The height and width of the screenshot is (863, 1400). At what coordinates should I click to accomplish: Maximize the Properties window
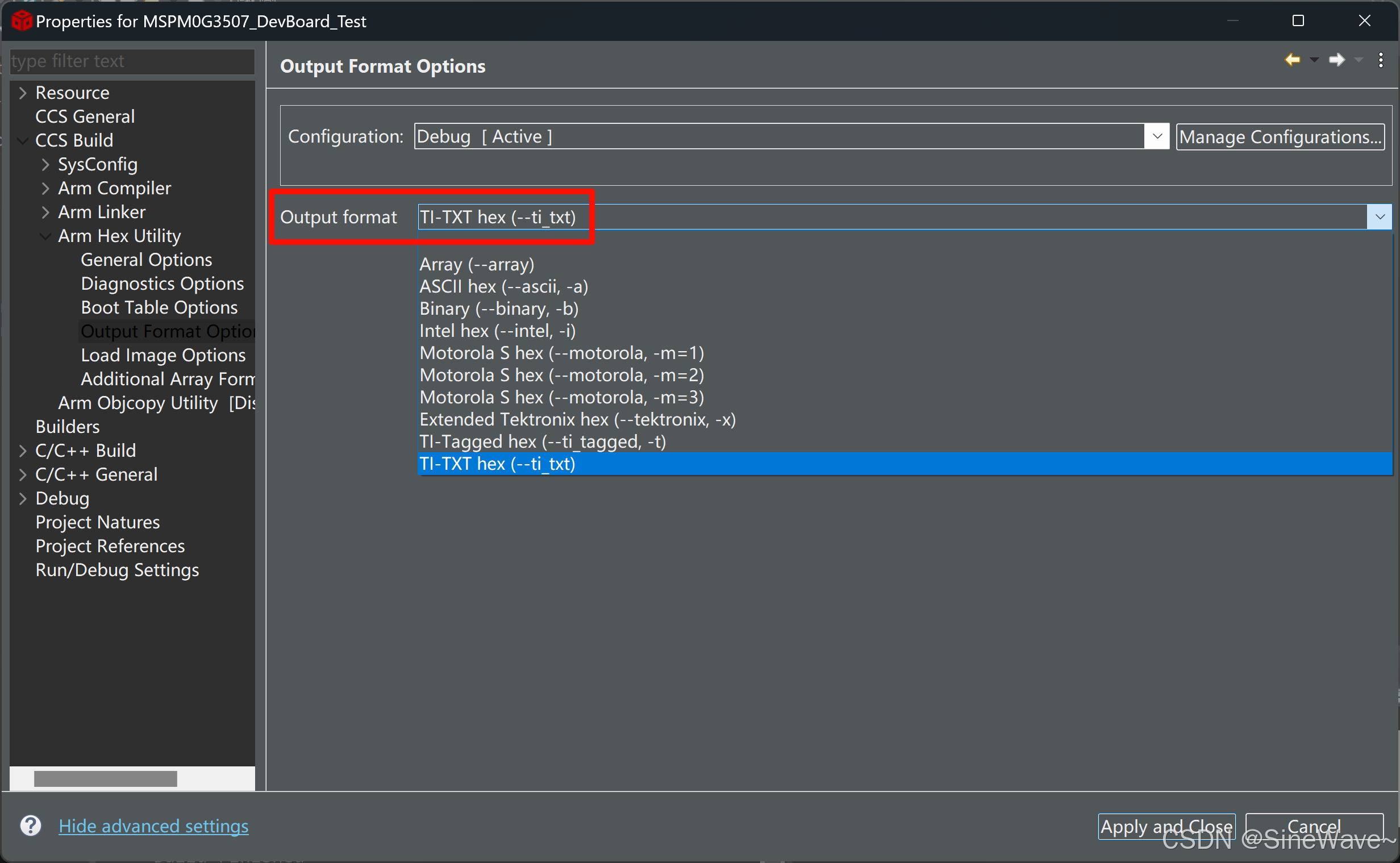(1298, 20)
